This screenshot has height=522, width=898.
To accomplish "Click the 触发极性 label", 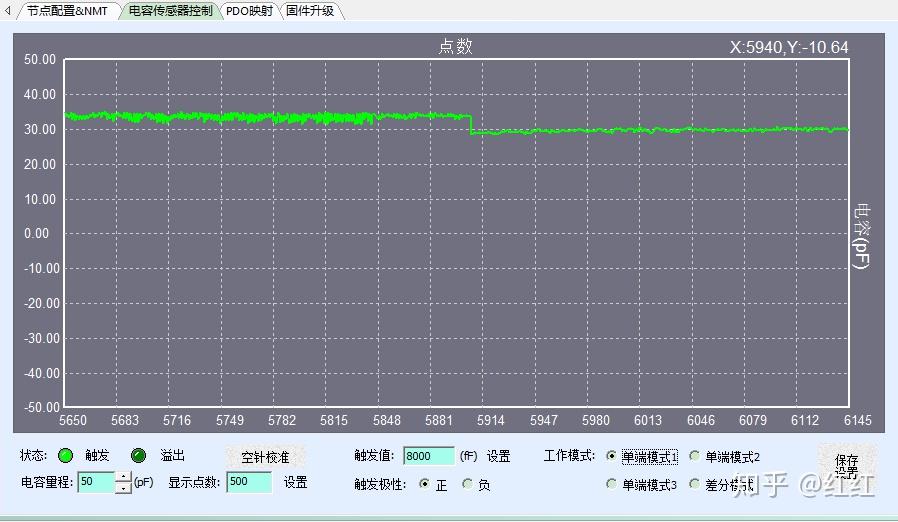I will click(x=380, y=485).
